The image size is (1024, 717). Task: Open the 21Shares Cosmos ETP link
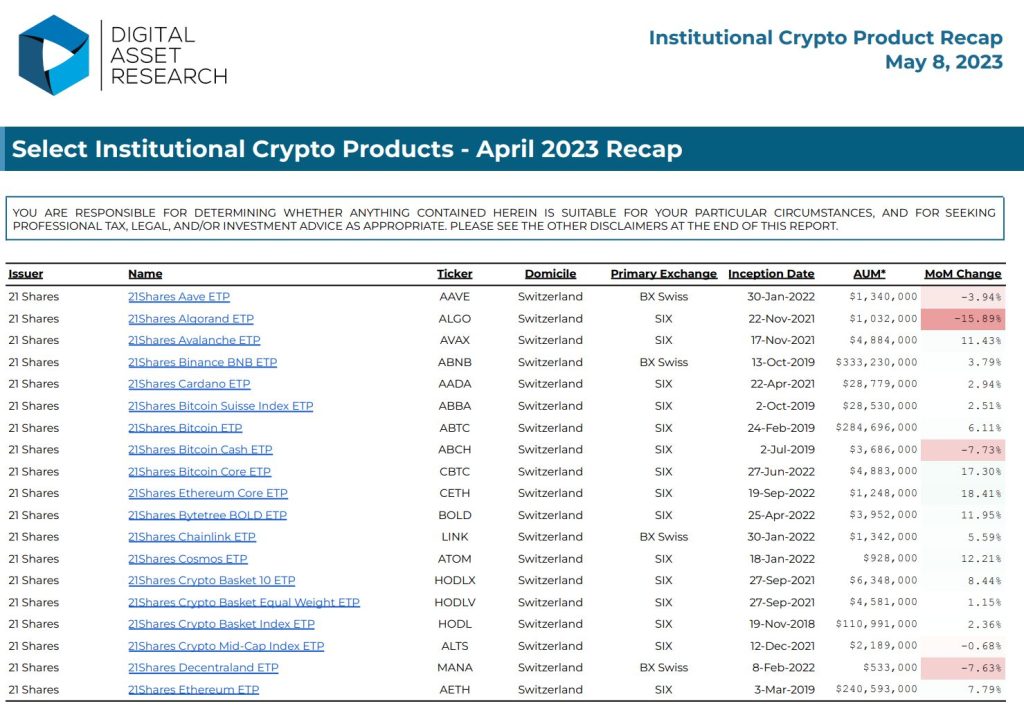(187, 559)
